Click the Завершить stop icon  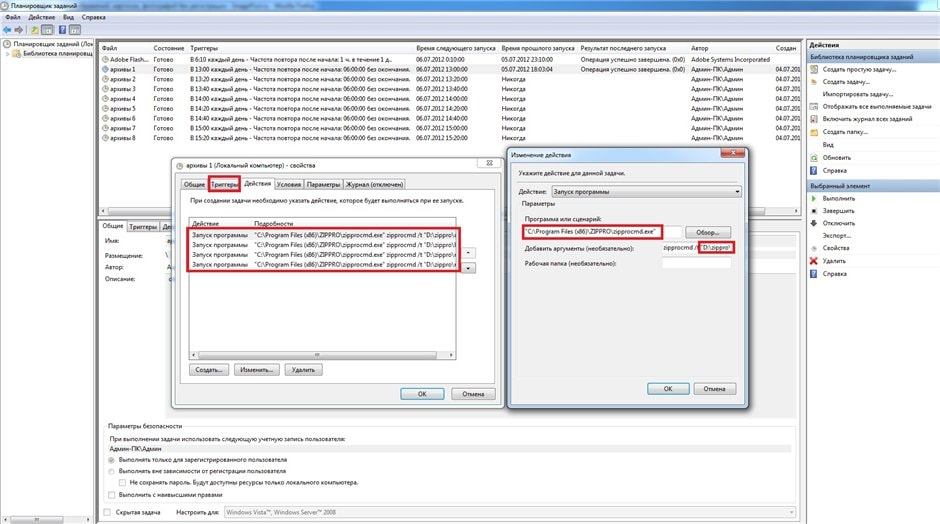point(813,211)
